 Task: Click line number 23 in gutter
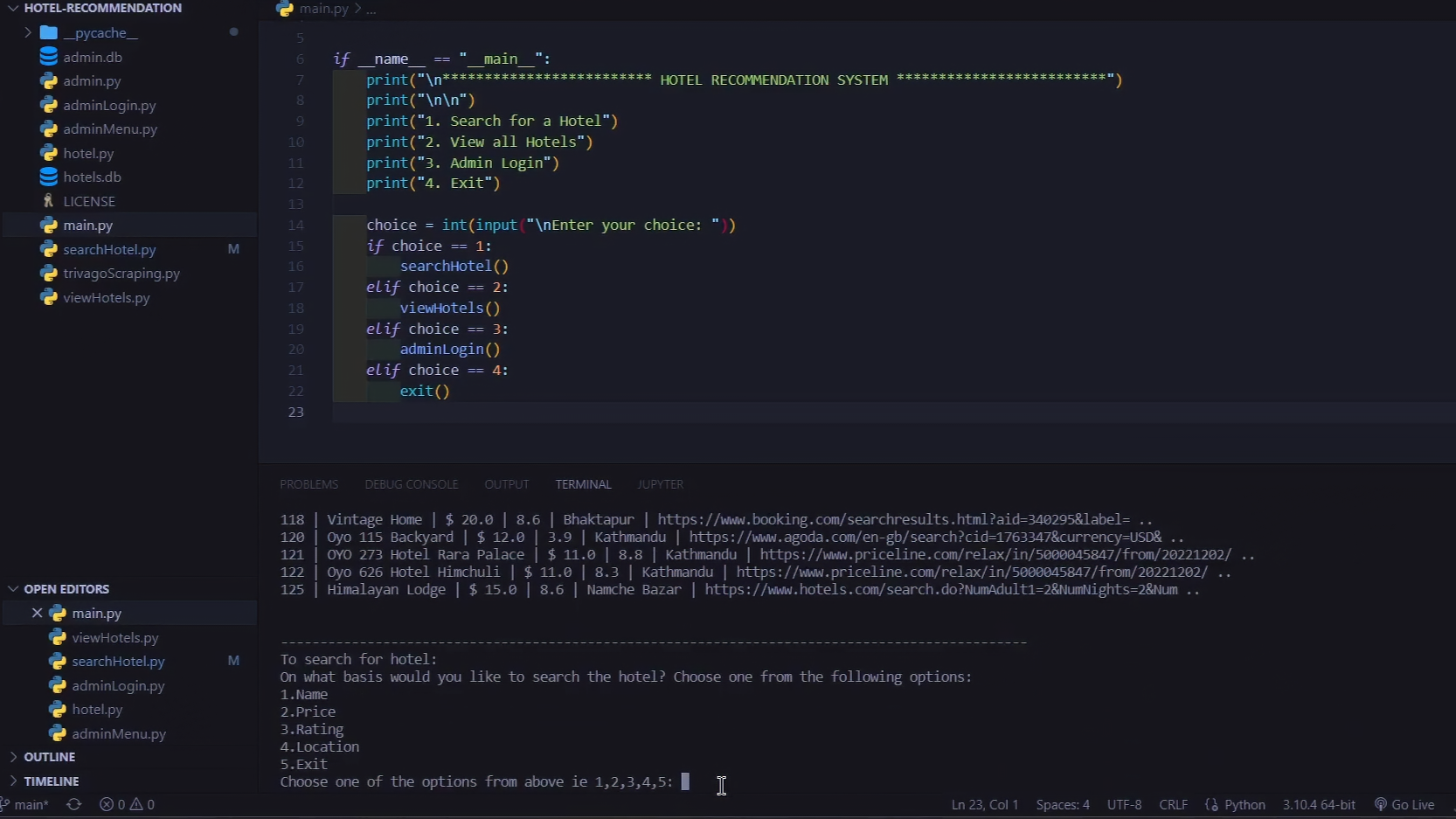(x=295, y=412)
